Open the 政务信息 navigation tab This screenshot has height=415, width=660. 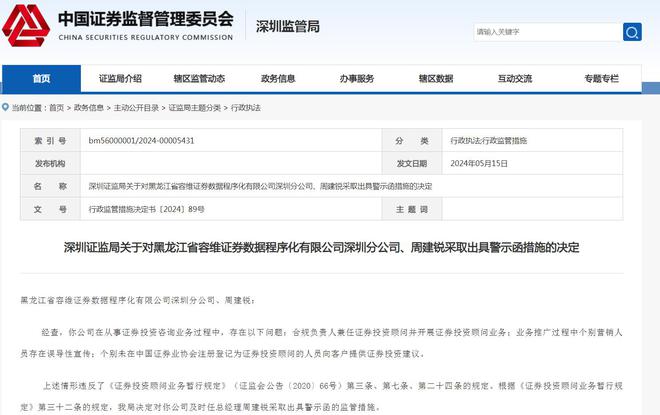point(278,79)
